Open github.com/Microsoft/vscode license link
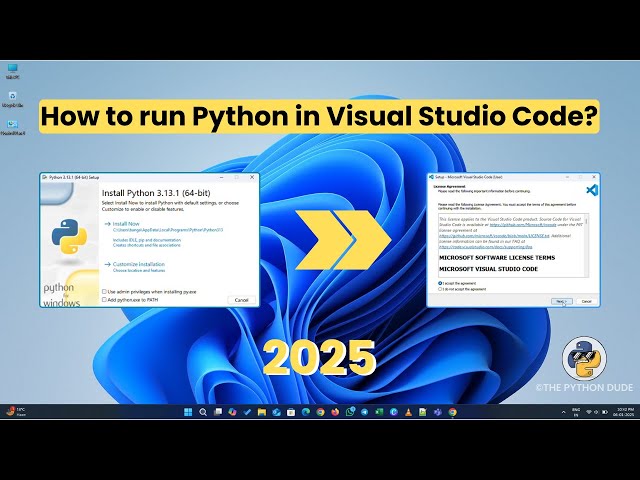The width and height of the screenshot is (640, 480). 523,224
